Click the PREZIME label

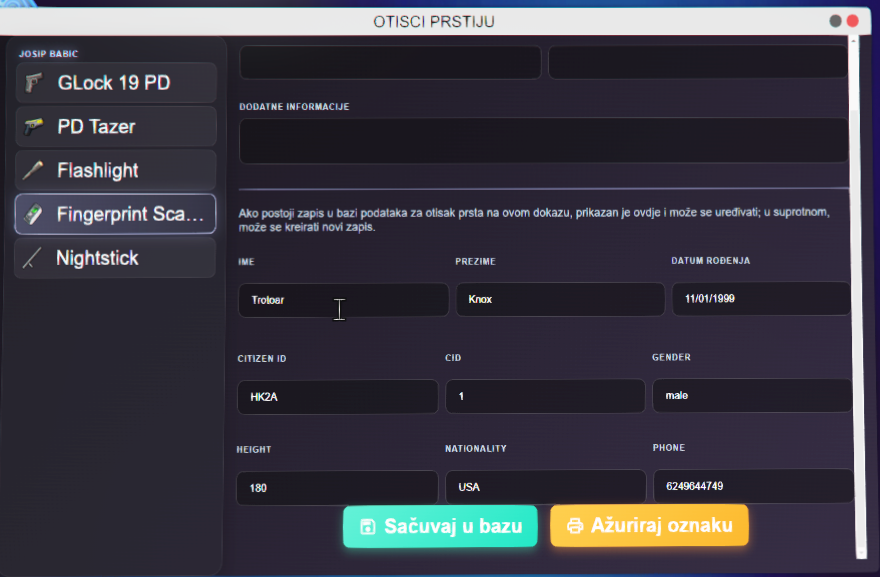click(475, 262)
